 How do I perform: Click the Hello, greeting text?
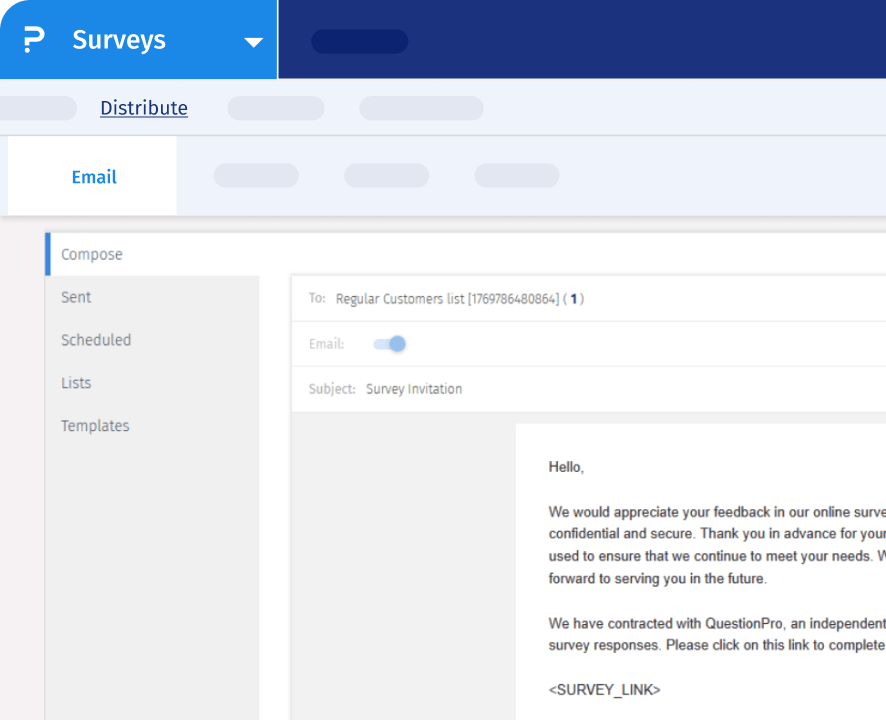tap(566, 467)
